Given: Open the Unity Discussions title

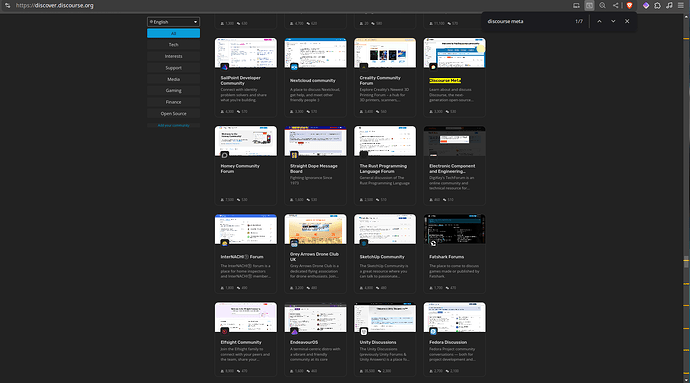Looking at the screenshot, I should (378, 342).
